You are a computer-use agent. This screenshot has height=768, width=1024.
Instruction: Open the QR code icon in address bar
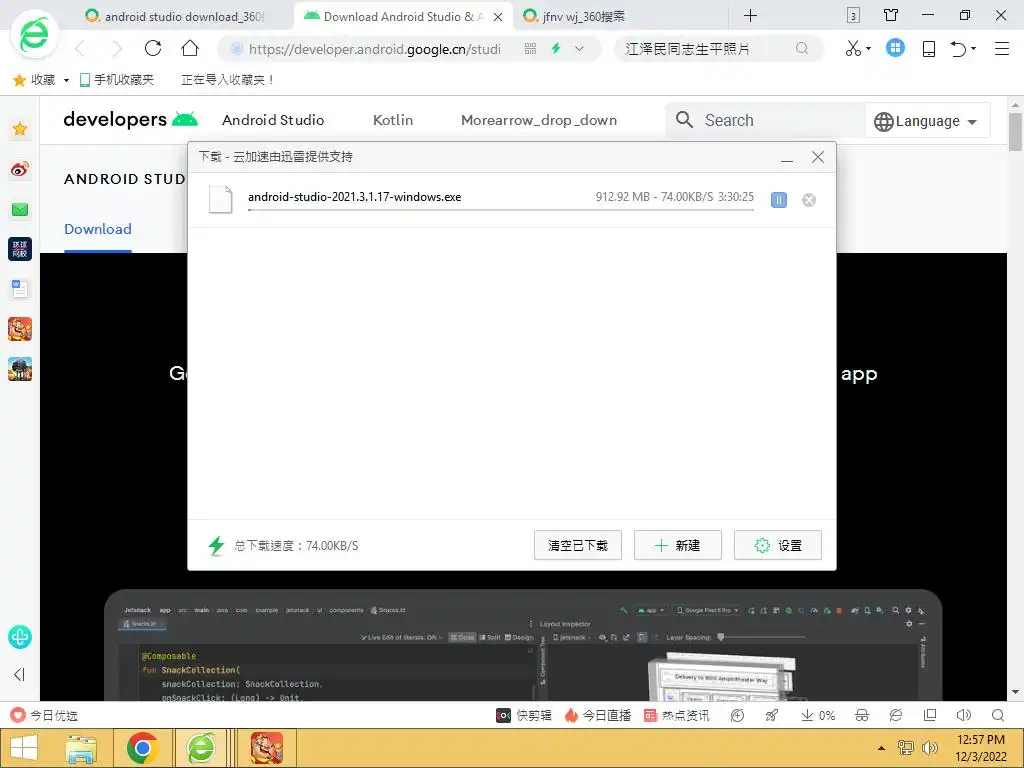[x=530, y=48]
